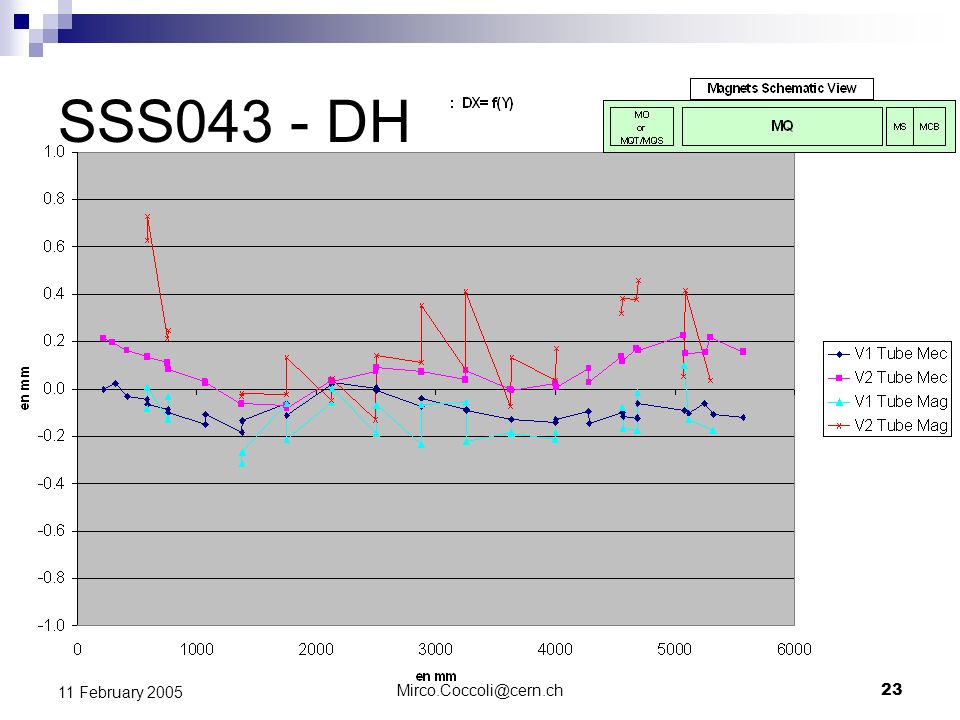The height and width of the screenshot is (720, 960).
Task: Click the y-axis label -0.8
Action: 51,578
